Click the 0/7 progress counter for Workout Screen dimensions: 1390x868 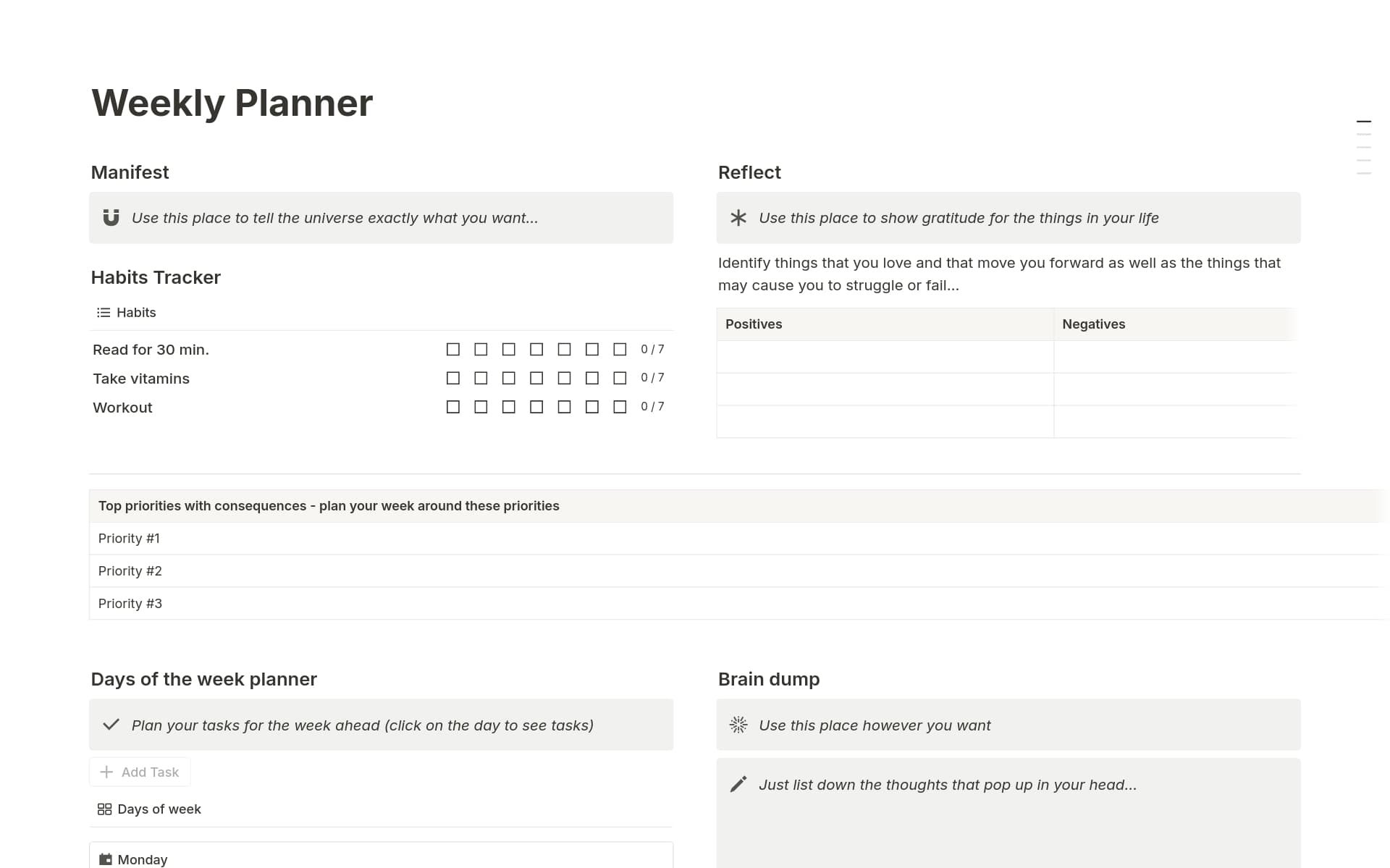652,407
